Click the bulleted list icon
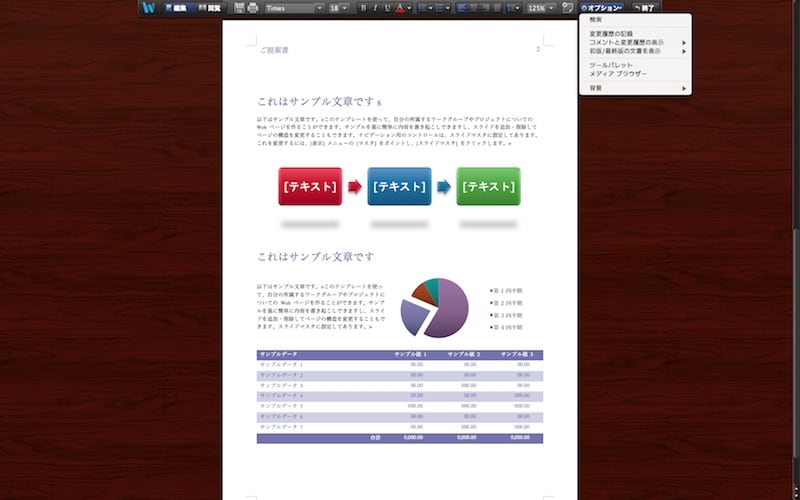 pos(422,8)
